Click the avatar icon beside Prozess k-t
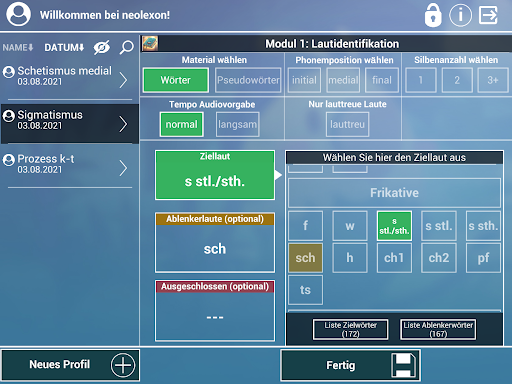 pos(9,160)
